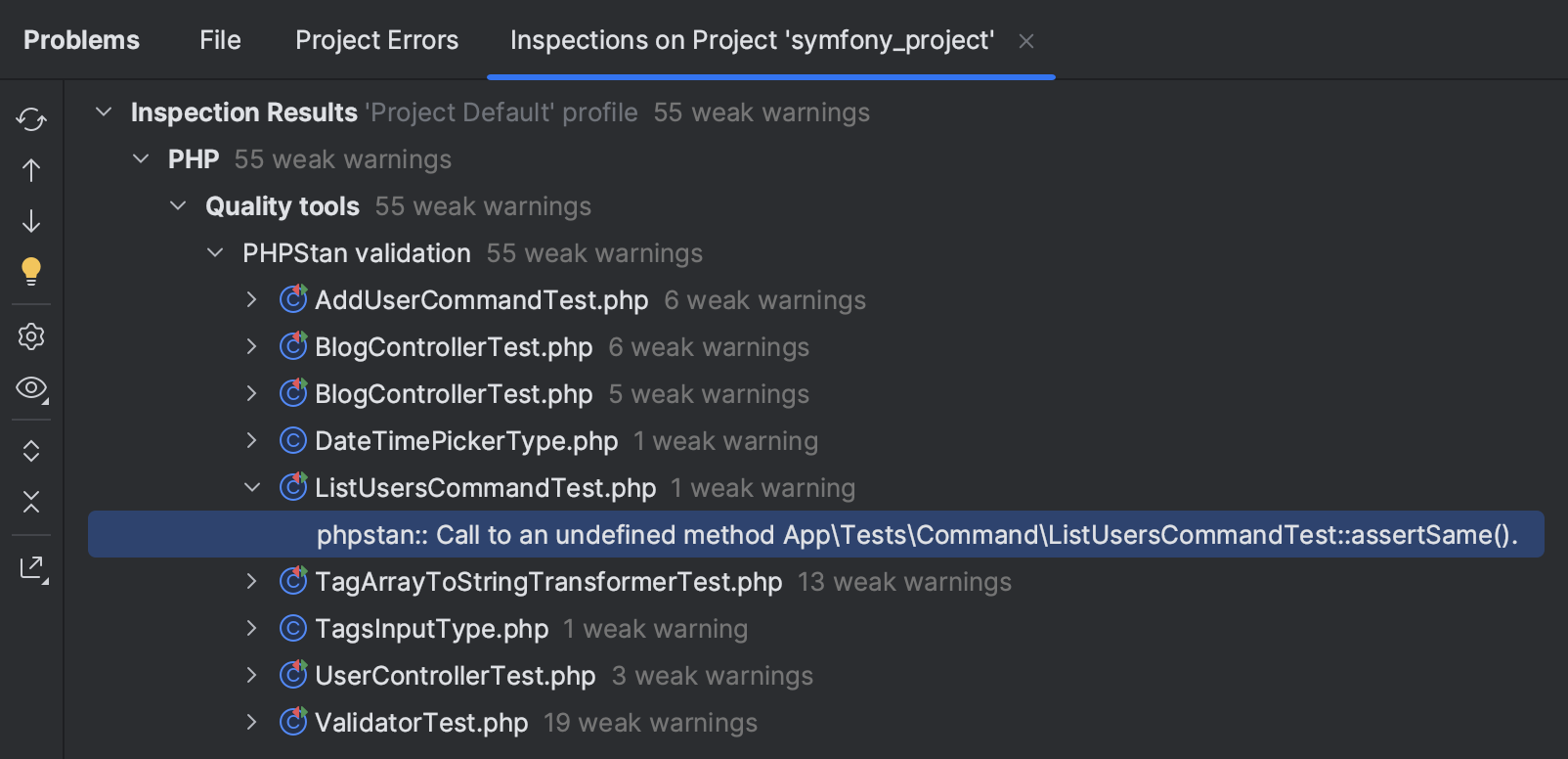The image size is (1568, 759).
Task: Expand TagArrayToStringTransformerTest.php warnings
Action: click(x=252, y=582)
